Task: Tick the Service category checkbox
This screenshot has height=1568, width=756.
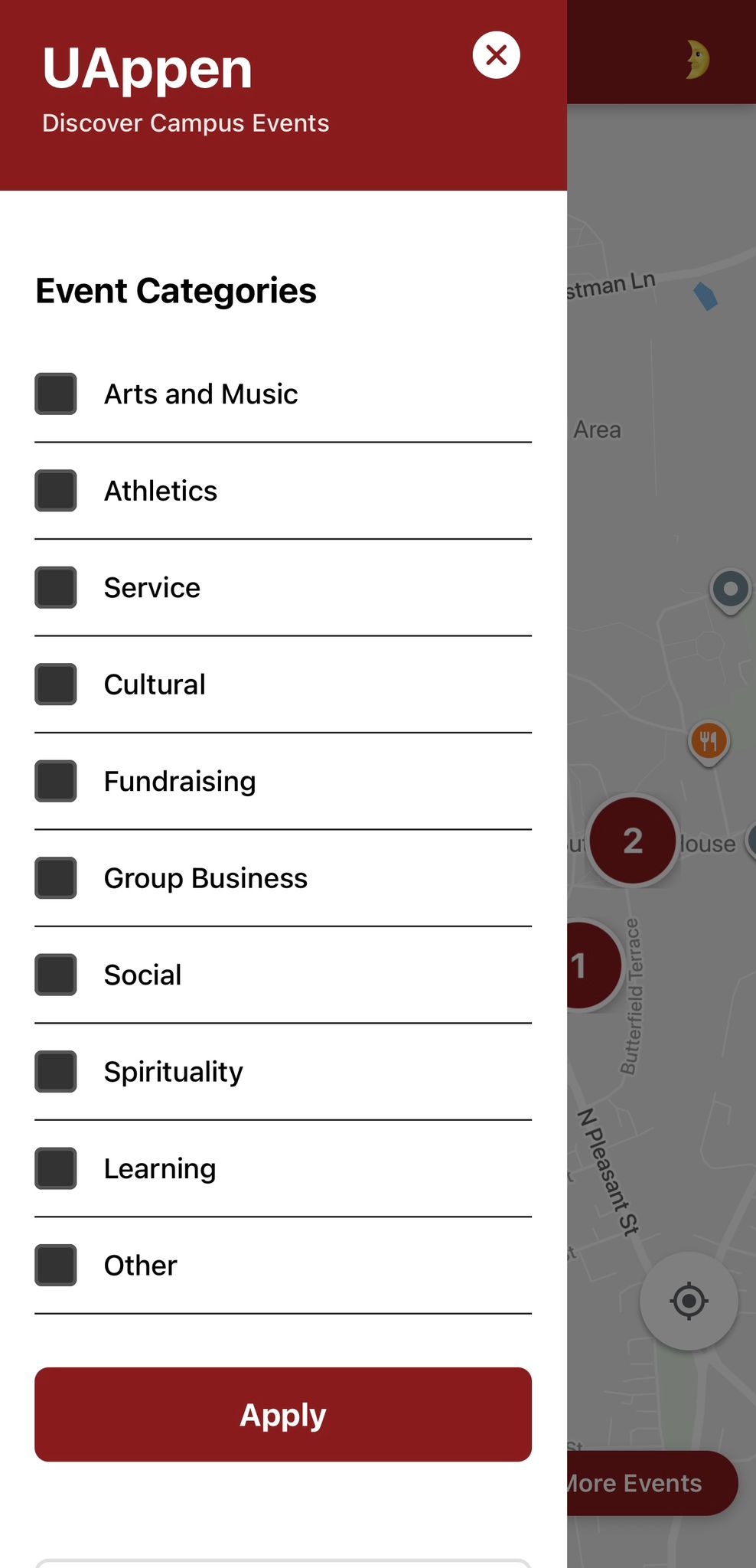Action: 56,587
